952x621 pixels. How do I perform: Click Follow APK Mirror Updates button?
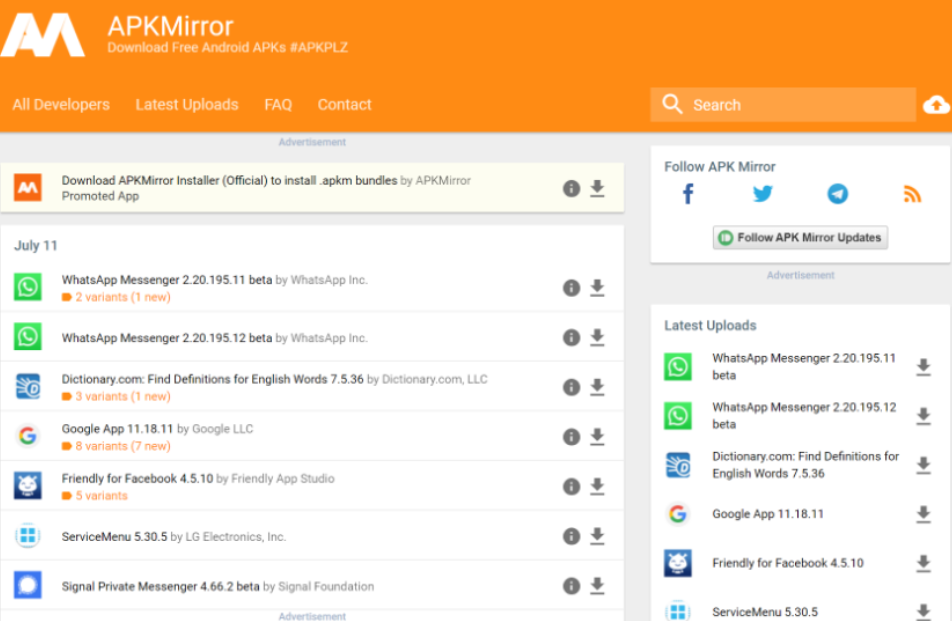point(800,237)
